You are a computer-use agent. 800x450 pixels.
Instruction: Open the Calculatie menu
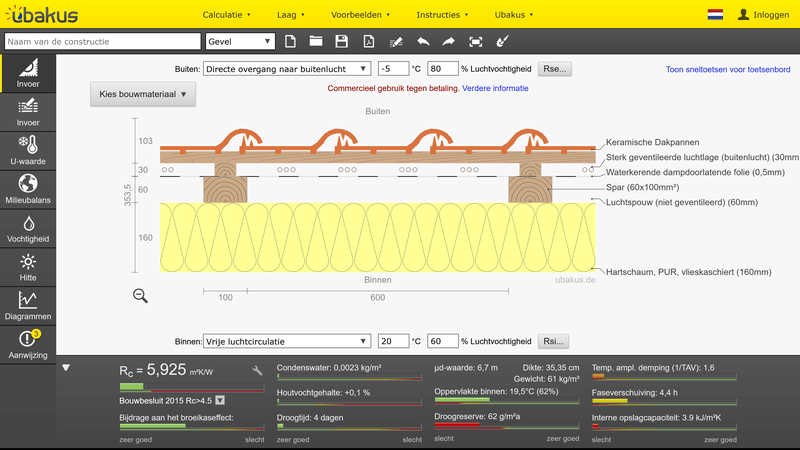click(227, 15)
